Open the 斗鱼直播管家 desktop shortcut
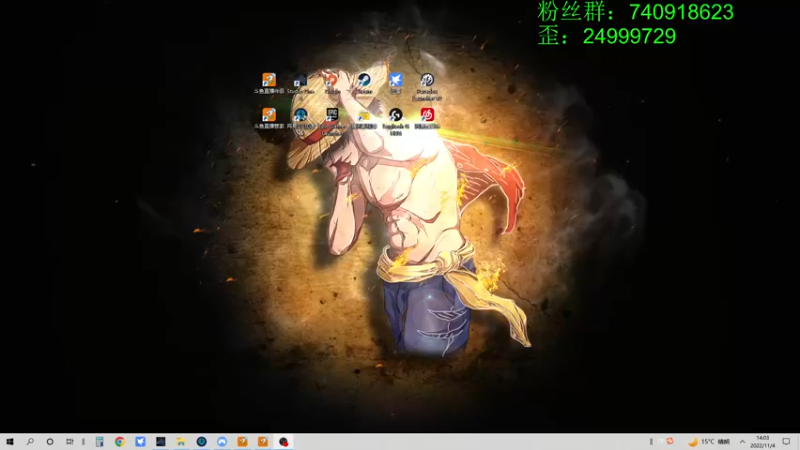The width and height of the screenshot is (800, 450). (269, 118)
